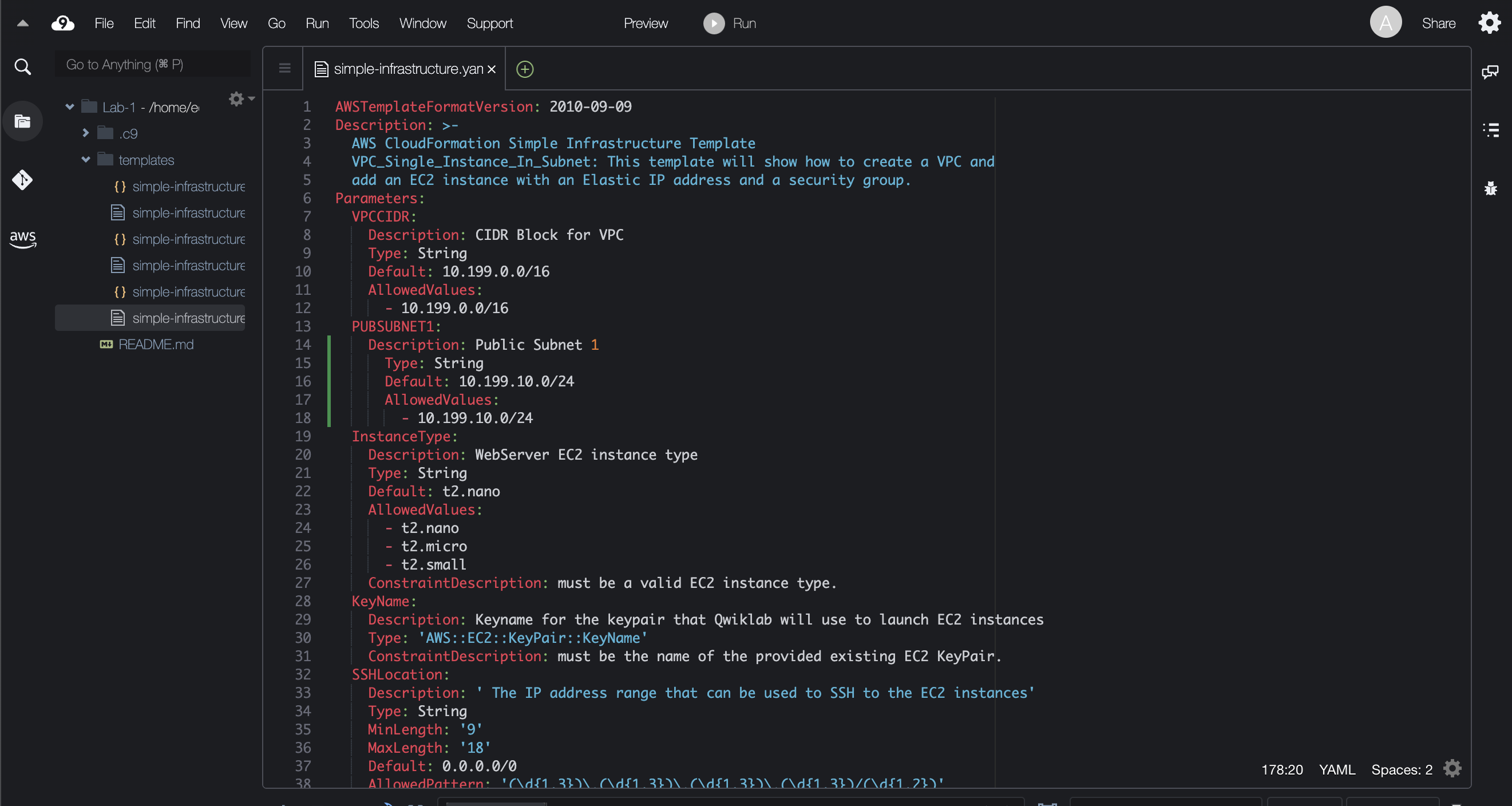Screen dimensions: 1512x806
Task: Close the simple-infrastructure.yaml tab
Action: click(x=492, y=69)
